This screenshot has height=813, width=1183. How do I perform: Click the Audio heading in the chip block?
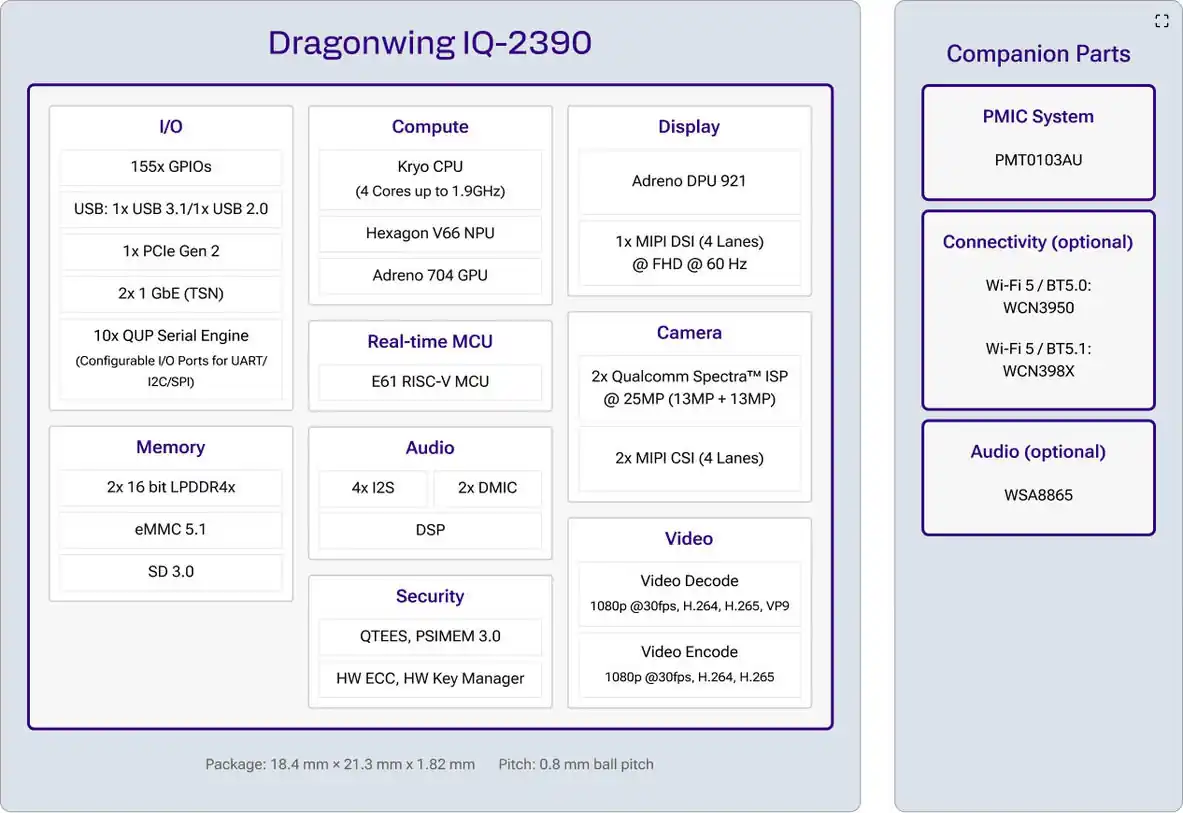(430, 448)
